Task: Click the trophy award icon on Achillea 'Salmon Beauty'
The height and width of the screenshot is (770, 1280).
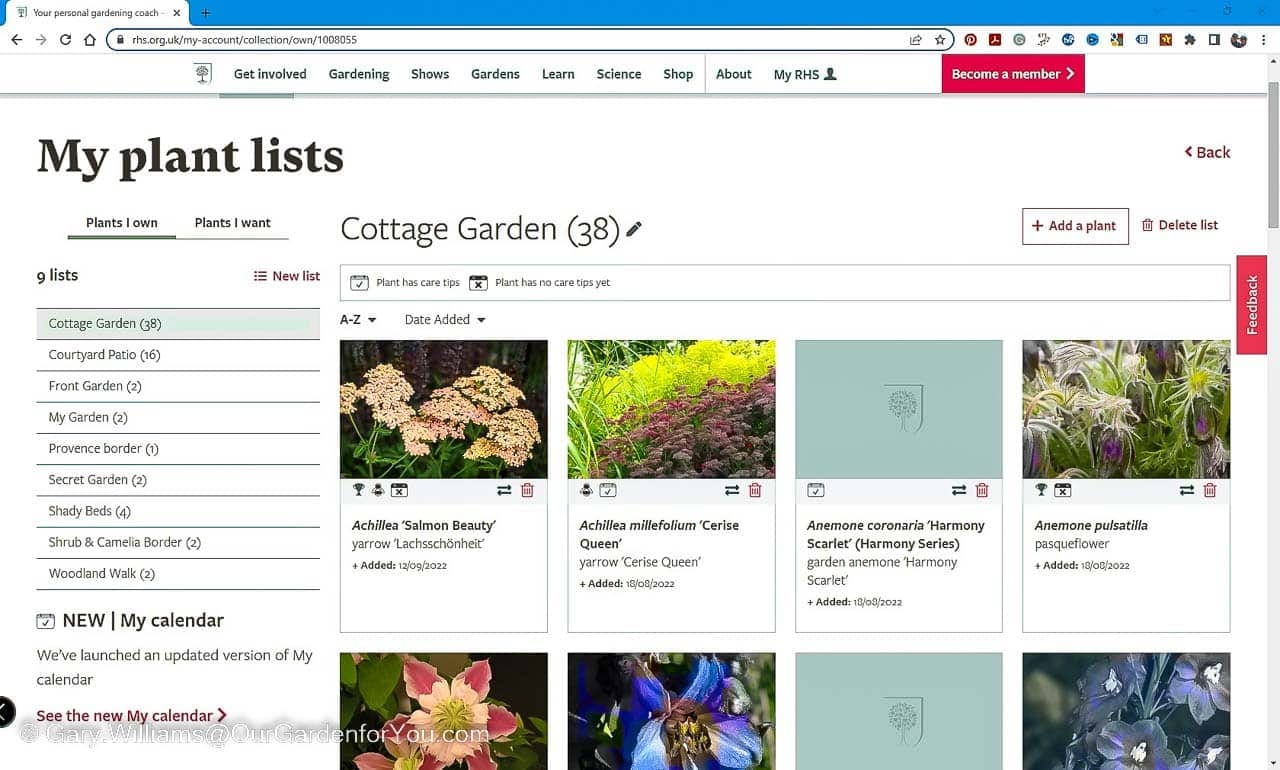Action: pos(359,490)
